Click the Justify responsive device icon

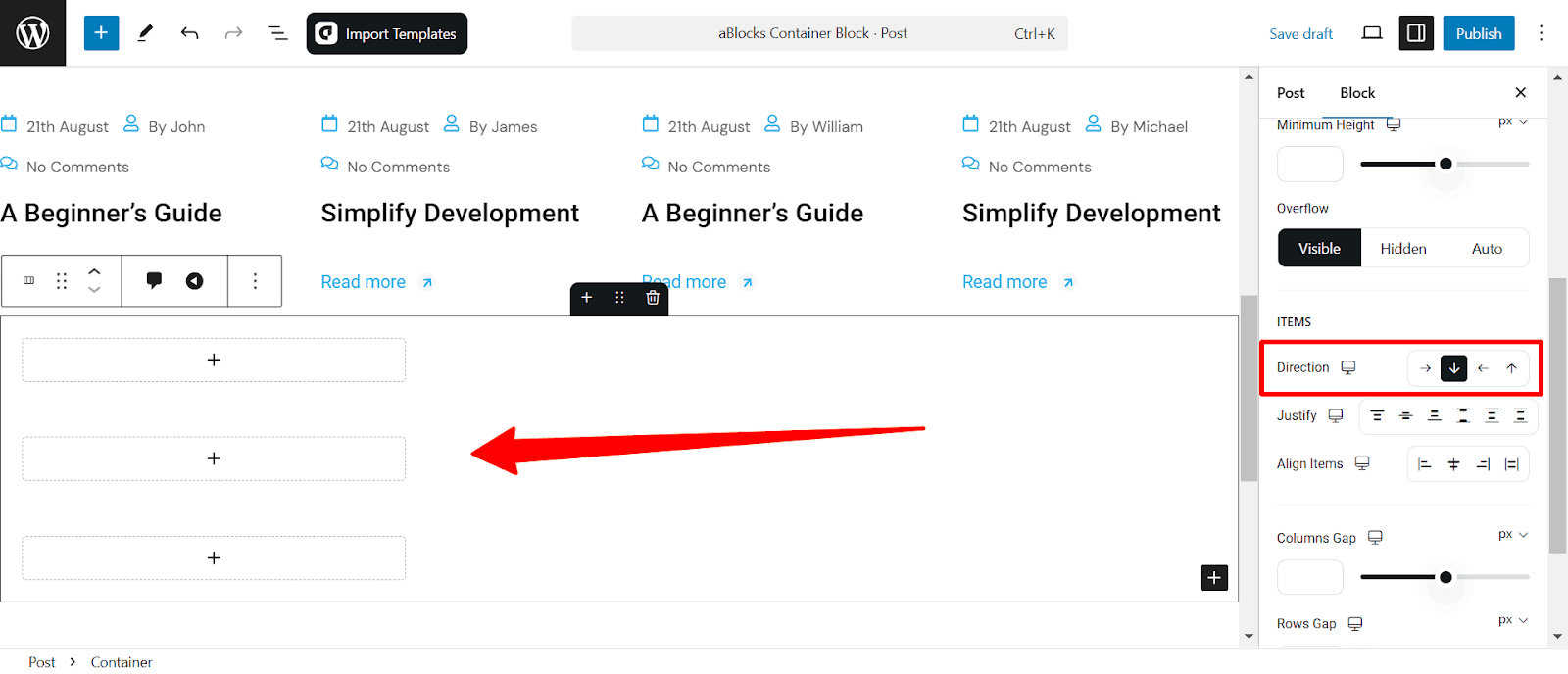pos(1335,415)
